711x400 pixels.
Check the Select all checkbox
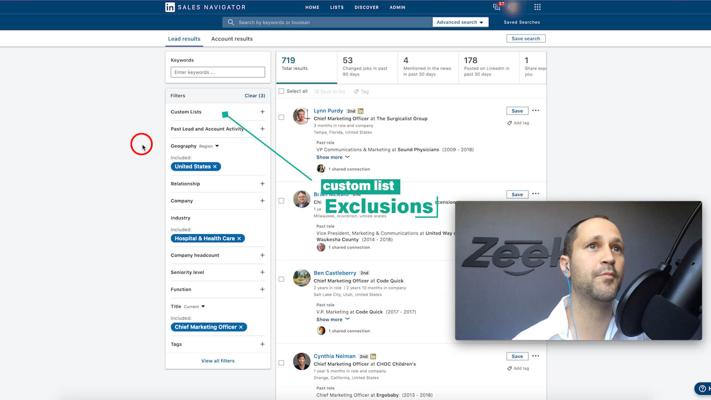tap(282, 91)
